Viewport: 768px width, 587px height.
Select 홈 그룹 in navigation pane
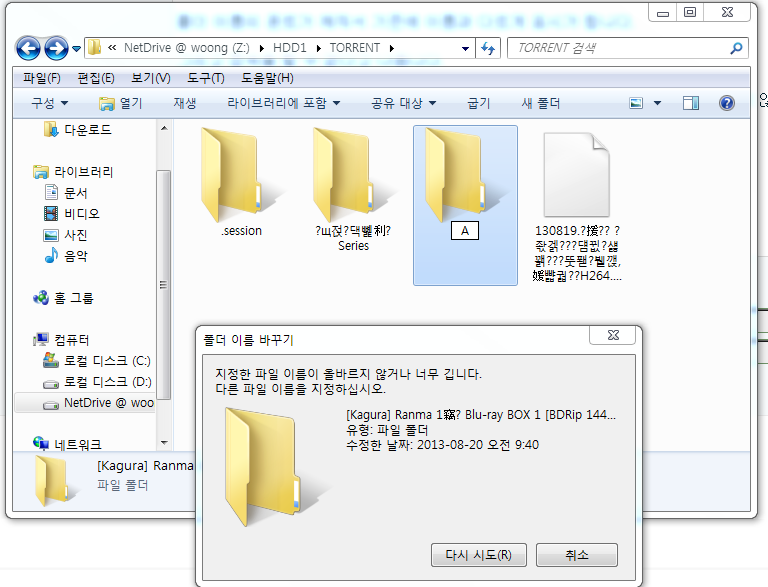coord(63,298)
